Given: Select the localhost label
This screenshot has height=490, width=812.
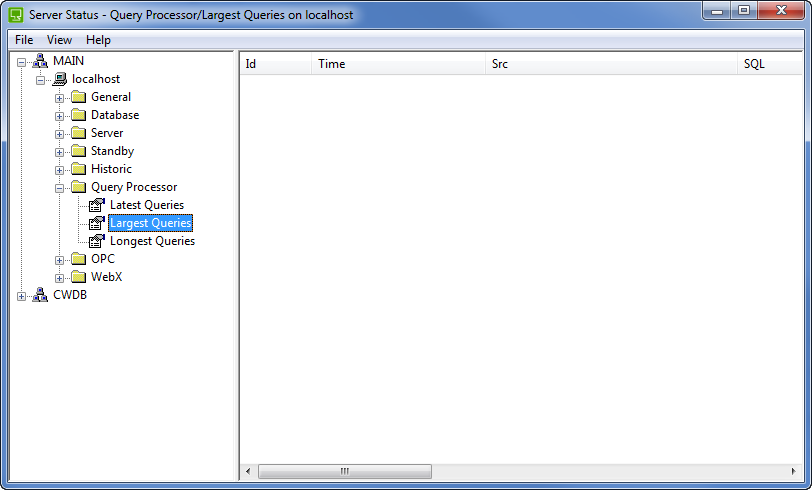Looking at the screenshot, I should [96, 79].
